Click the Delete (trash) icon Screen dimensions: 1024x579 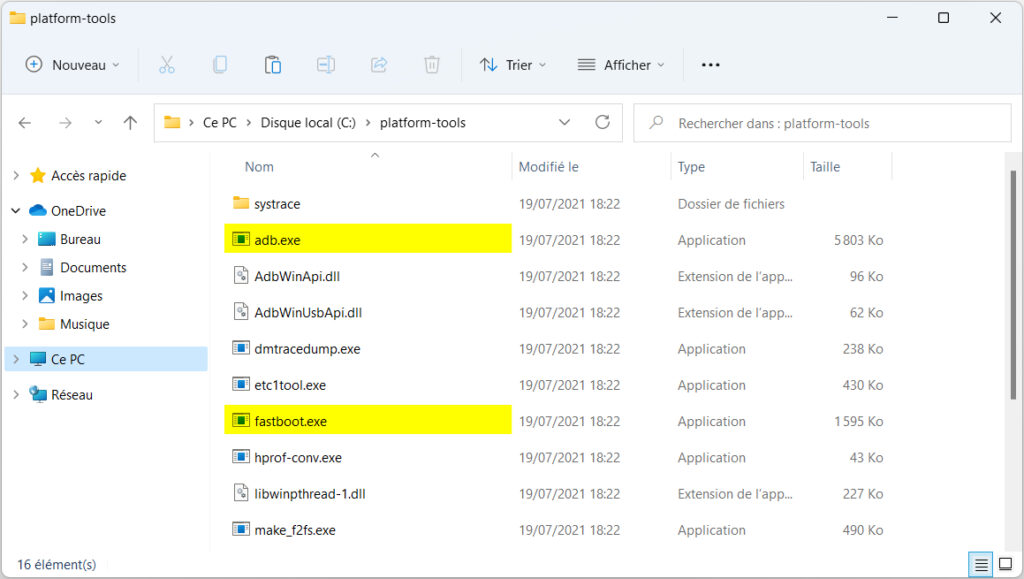click(x=431, y=64)
